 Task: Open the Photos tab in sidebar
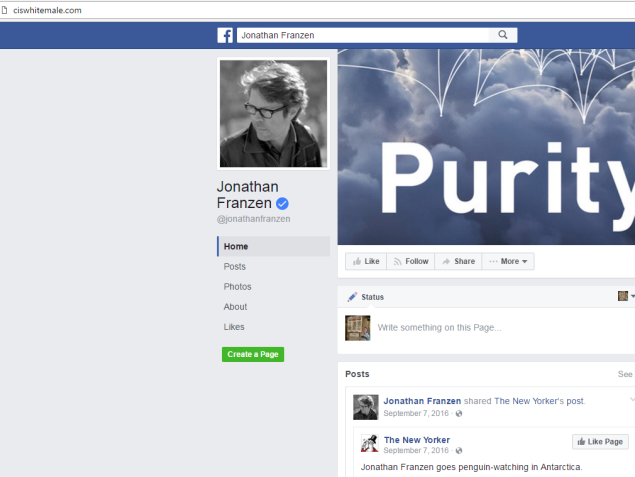pyautogui.click(x=237, y=287)
